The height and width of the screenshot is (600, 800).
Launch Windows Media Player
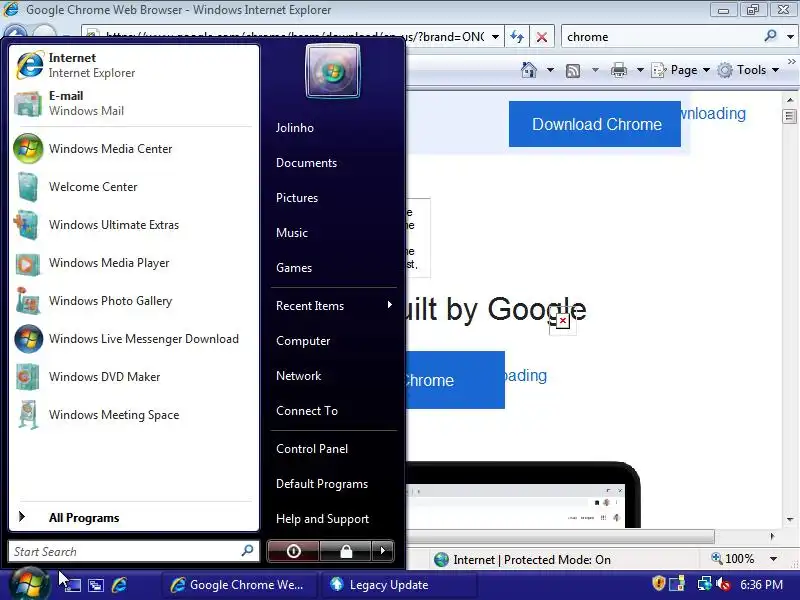tap(134, 263)
